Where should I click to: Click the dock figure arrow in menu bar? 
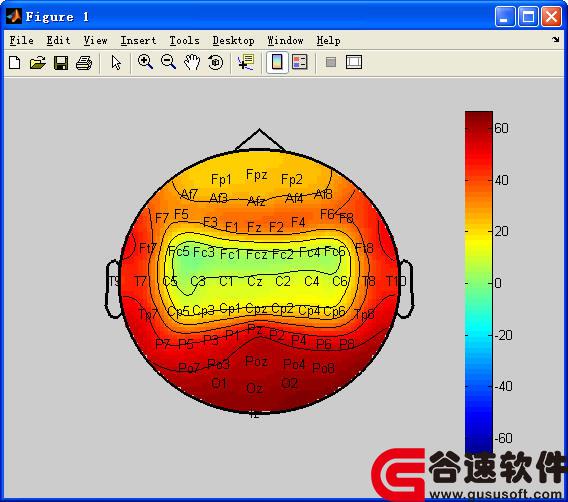[x=556, y=39]
